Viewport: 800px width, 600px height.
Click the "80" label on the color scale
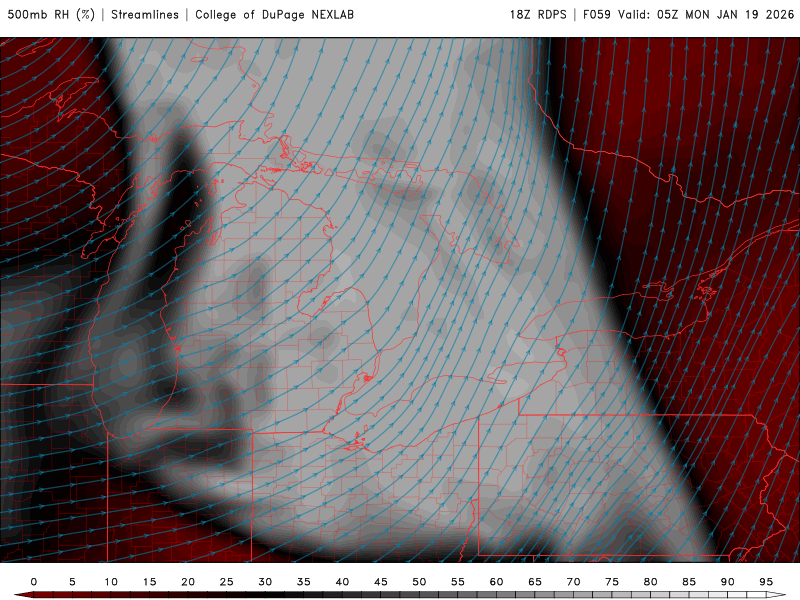tap(651, 582)
